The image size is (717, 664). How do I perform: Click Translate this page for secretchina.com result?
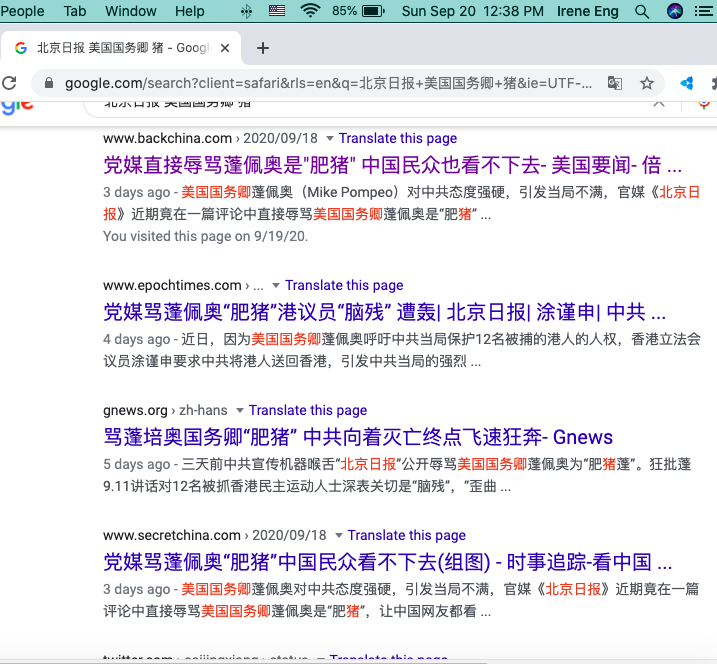[406, 535]
